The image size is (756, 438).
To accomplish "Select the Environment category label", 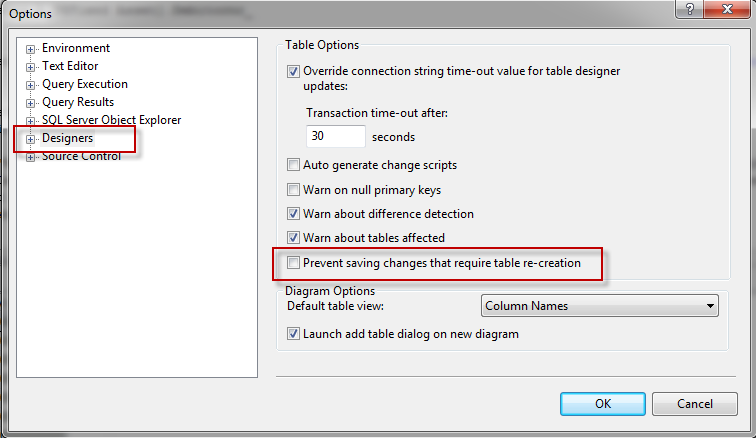I will point(76,48).
